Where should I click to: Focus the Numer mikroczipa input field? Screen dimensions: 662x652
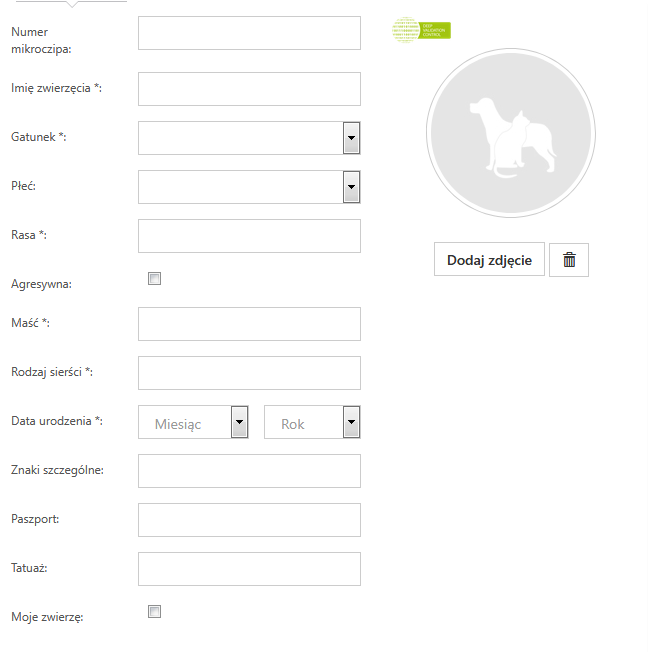(x=249, y=33)
